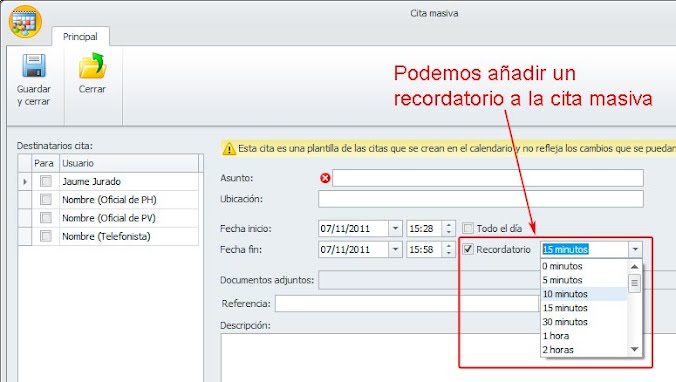676x382 pixels.
Task: Choose 5 minutos from reminder list
Action: pos(584,280)
